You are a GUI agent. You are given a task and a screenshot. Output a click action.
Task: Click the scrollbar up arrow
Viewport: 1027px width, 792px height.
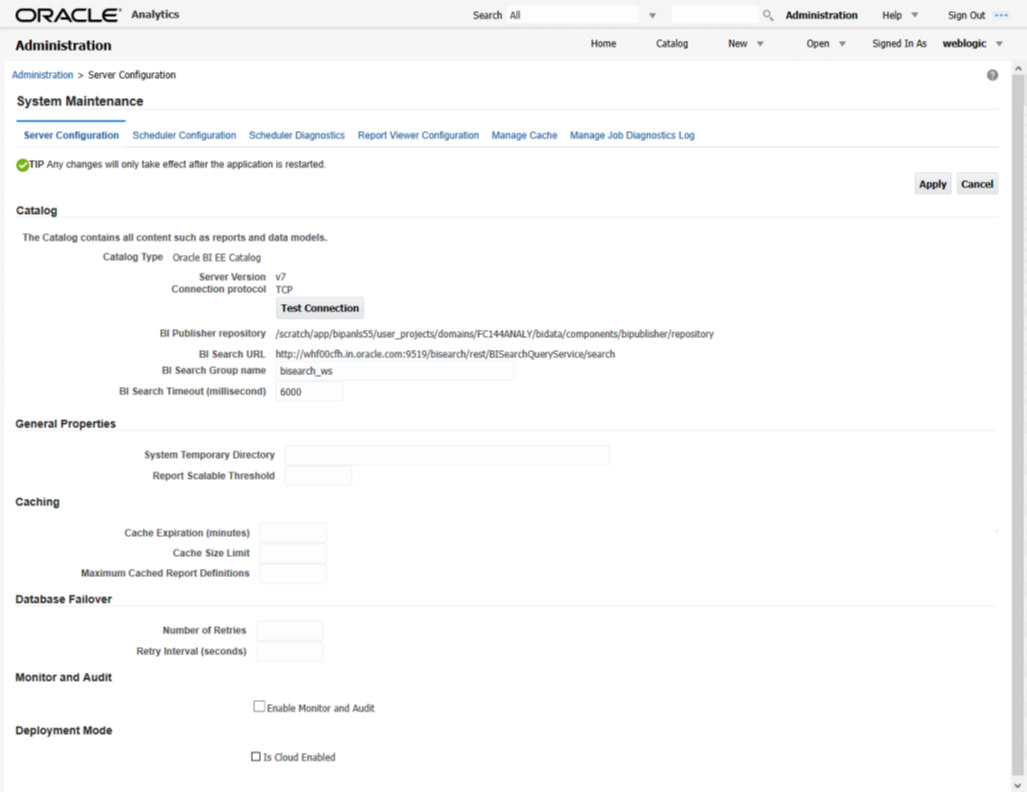point(1017,69)
